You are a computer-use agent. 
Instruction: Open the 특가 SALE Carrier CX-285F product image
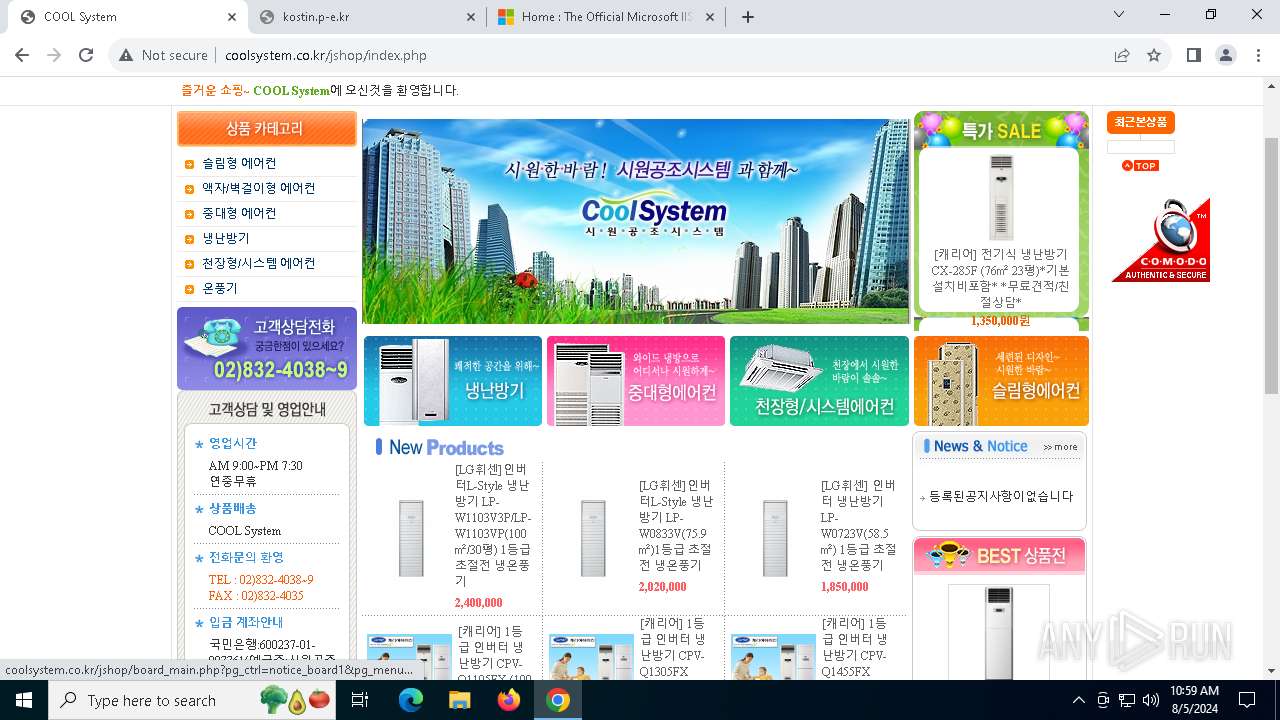[1001, 197]
